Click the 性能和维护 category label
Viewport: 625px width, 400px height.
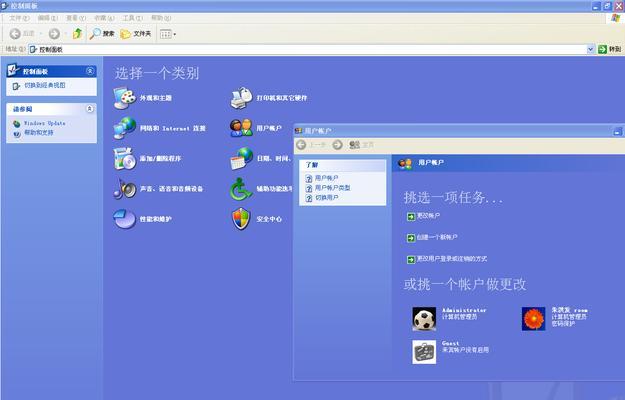click(x=155, y=219)
